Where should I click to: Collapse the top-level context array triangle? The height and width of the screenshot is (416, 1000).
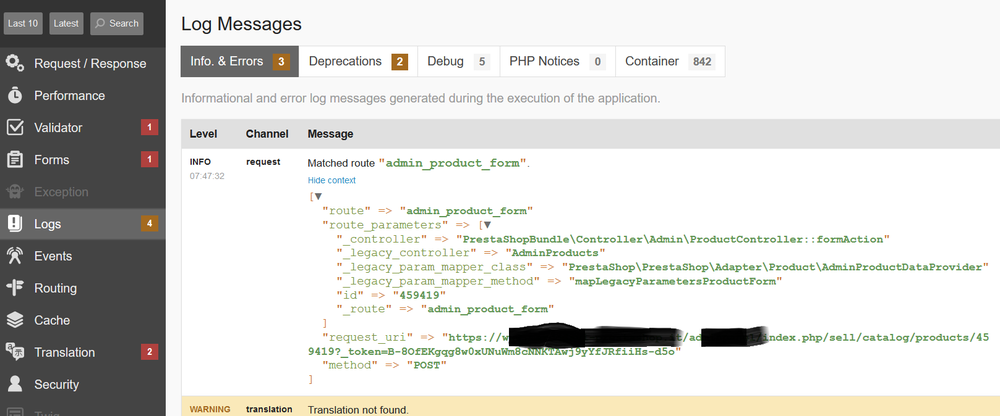coord(318,197)
